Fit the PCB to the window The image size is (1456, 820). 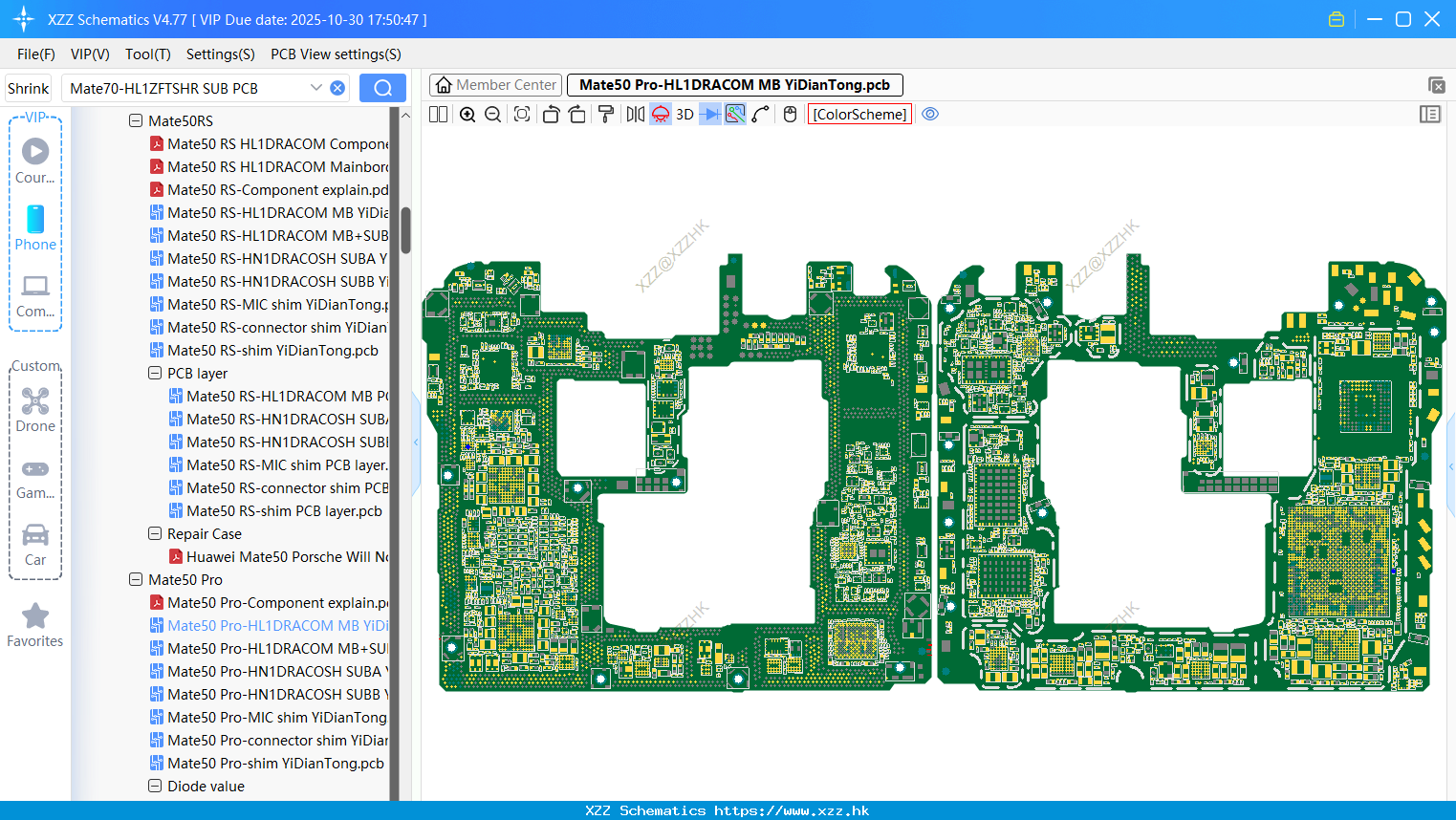click(x=522, y=115)
